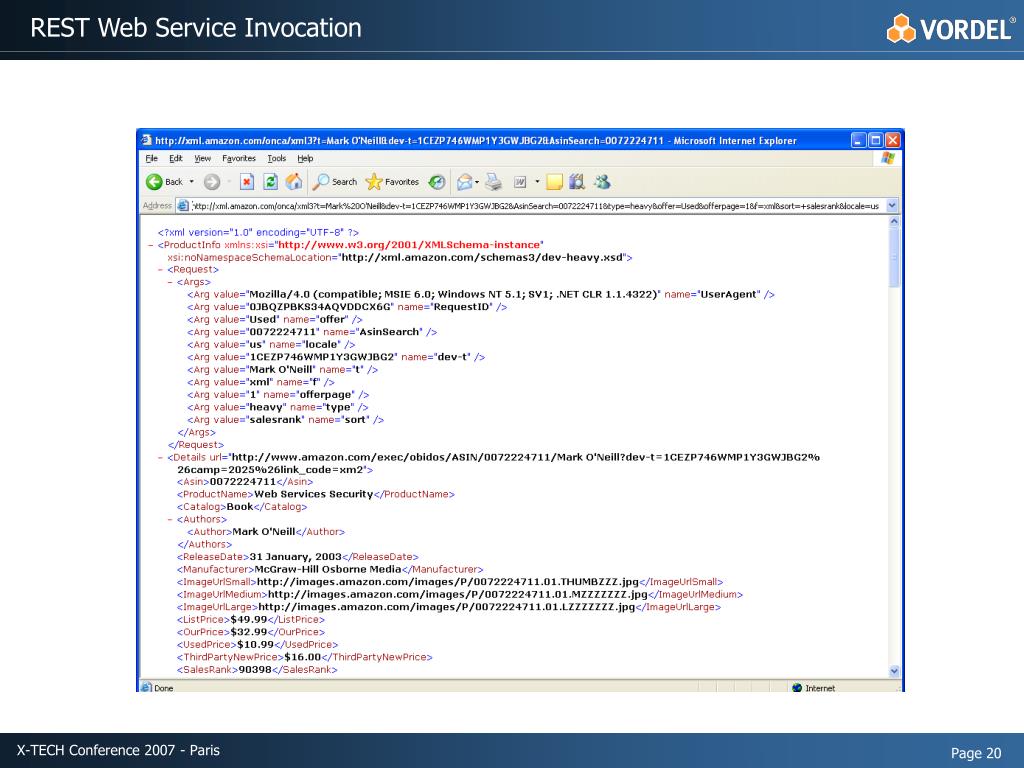Maximize the Internet Explorer window

[x=876, y=140]
